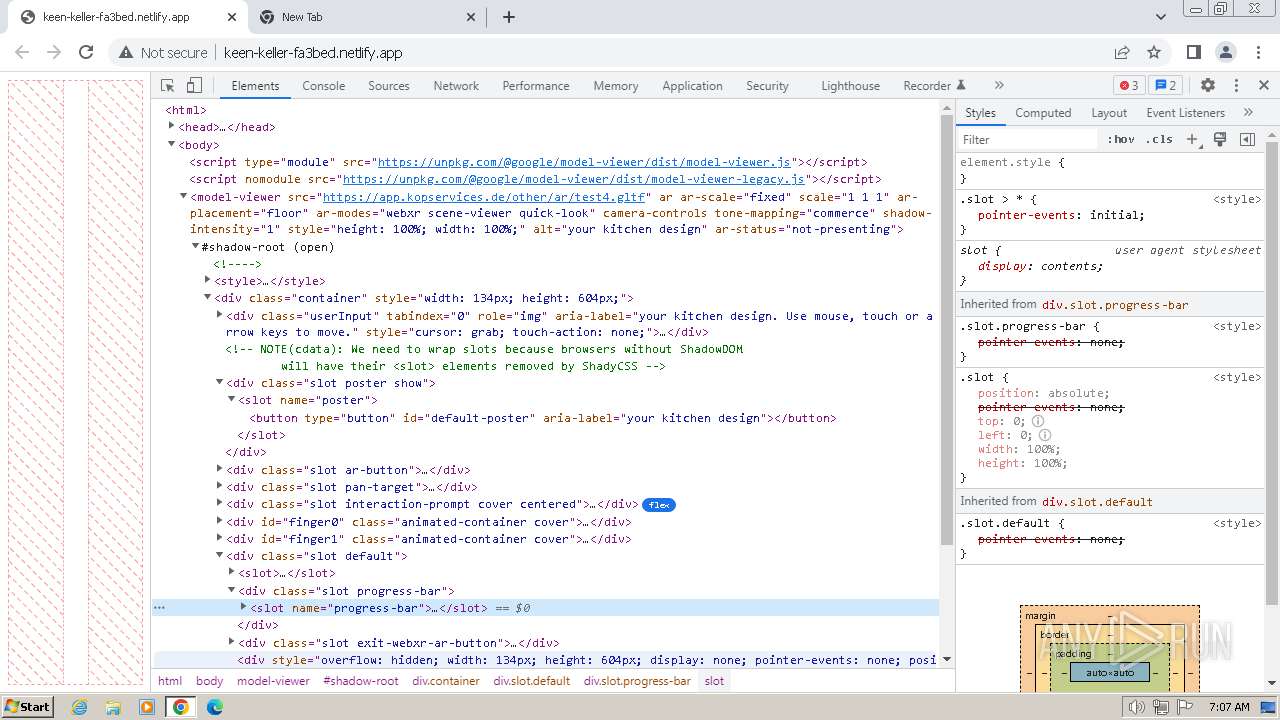
Task: Select the default-poster button element row
Action: coord(543,418)
